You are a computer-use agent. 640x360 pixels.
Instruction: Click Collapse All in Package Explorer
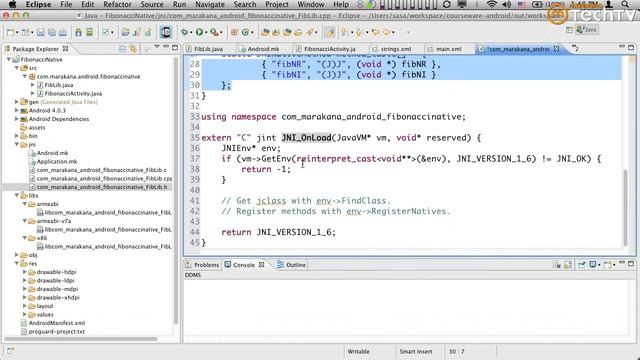pos(122,49)
